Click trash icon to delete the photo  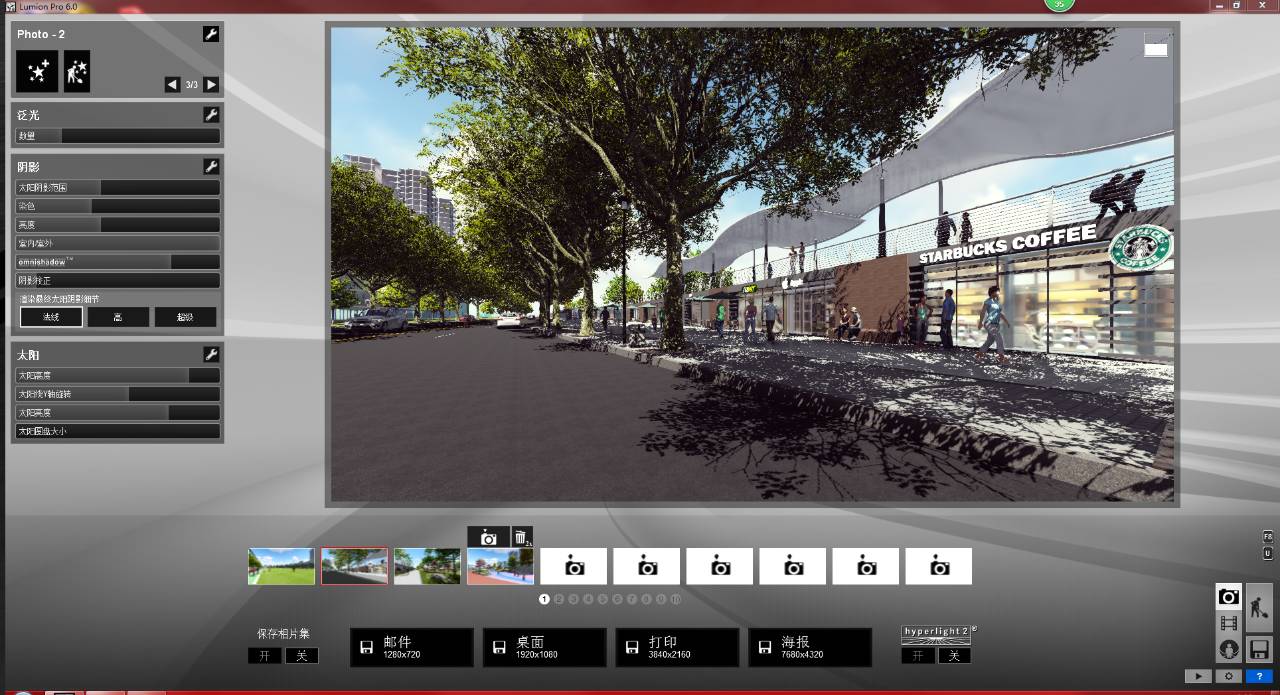pos(522,537)
